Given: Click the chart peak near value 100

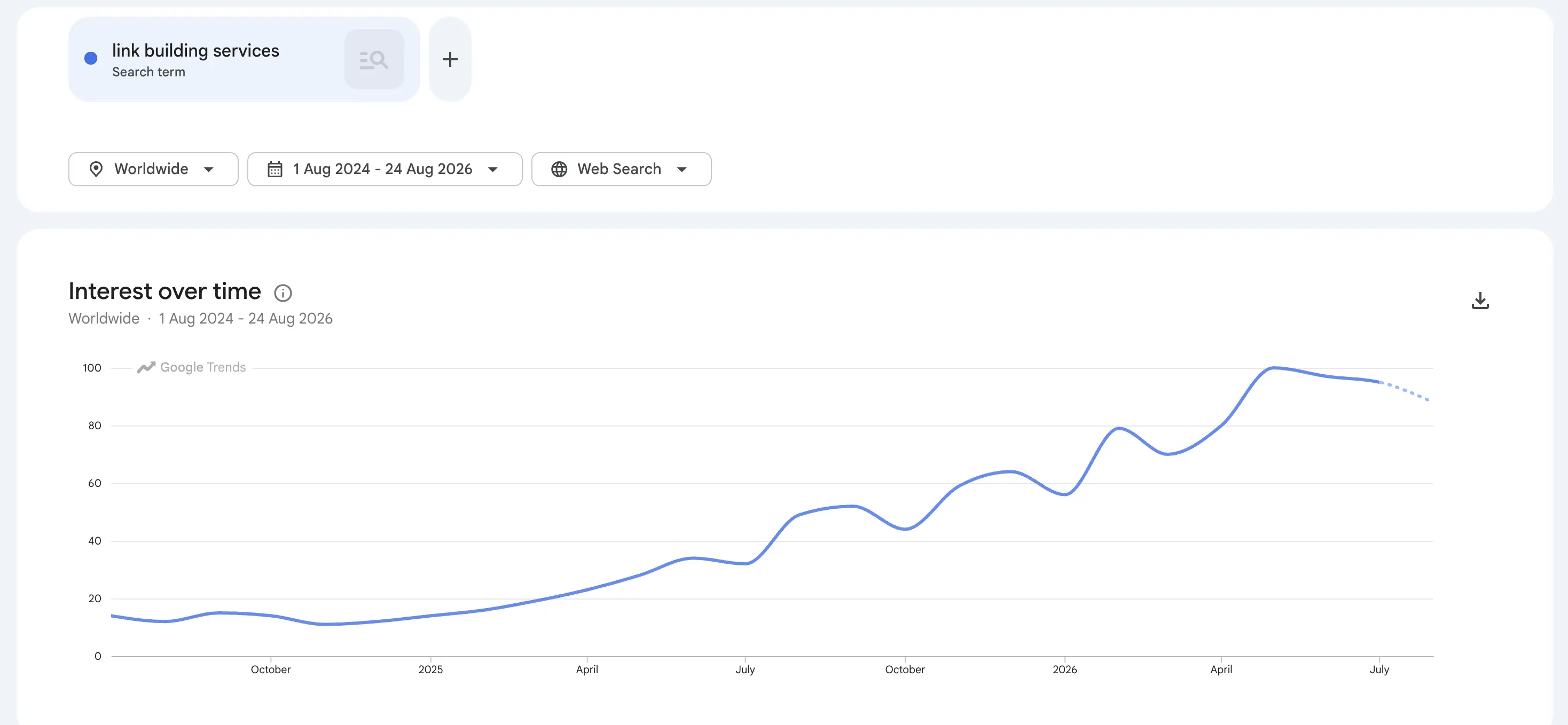Looking at the screenshot, I should 1273,368.
